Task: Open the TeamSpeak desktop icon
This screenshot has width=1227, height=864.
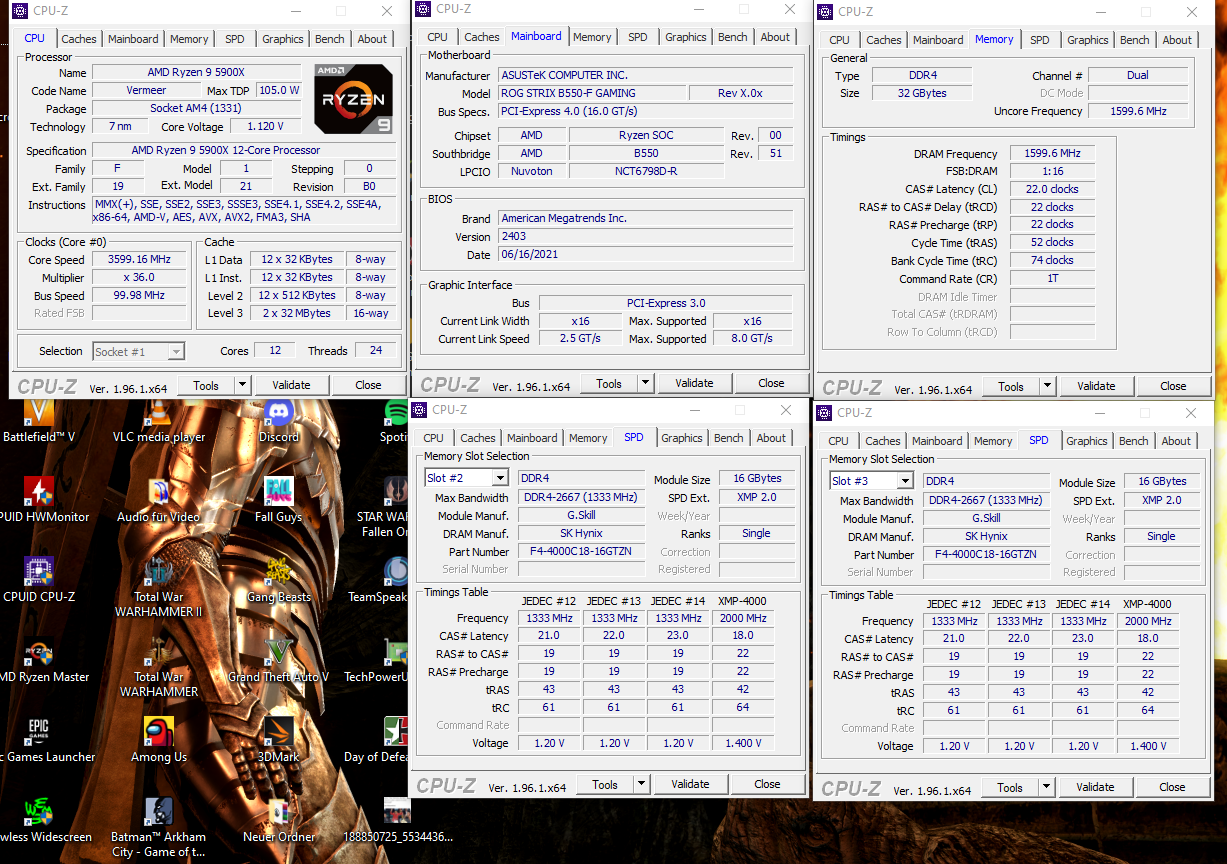Action: 396,572
